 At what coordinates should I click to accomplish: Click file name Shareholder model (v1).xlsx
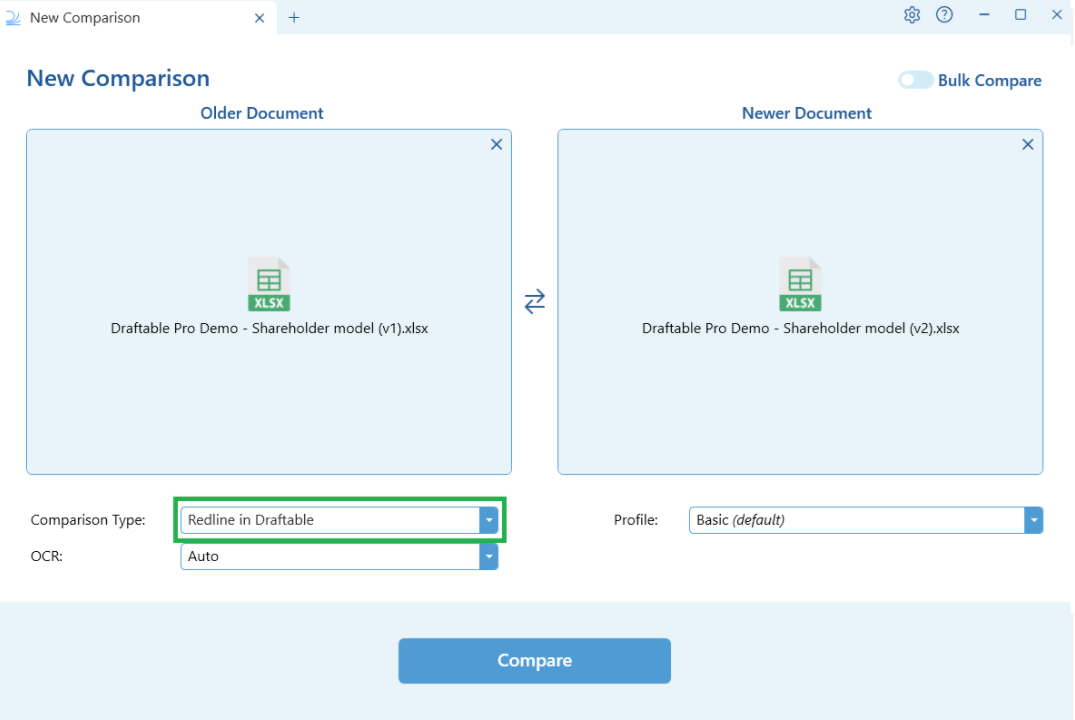pos(269,328)
